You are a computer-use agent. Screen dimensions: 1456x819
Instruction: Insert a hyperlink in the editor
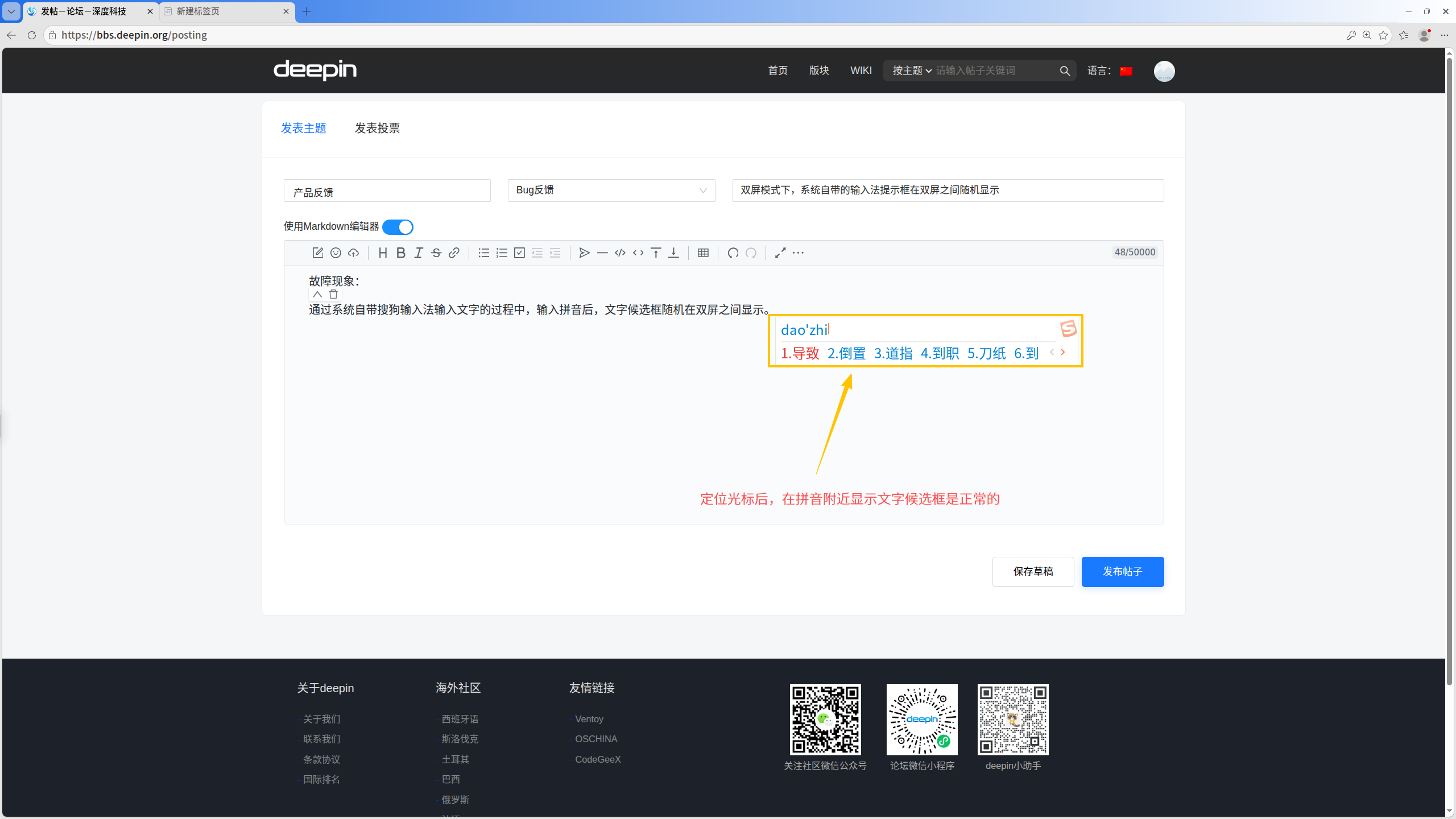pos(454,253)
